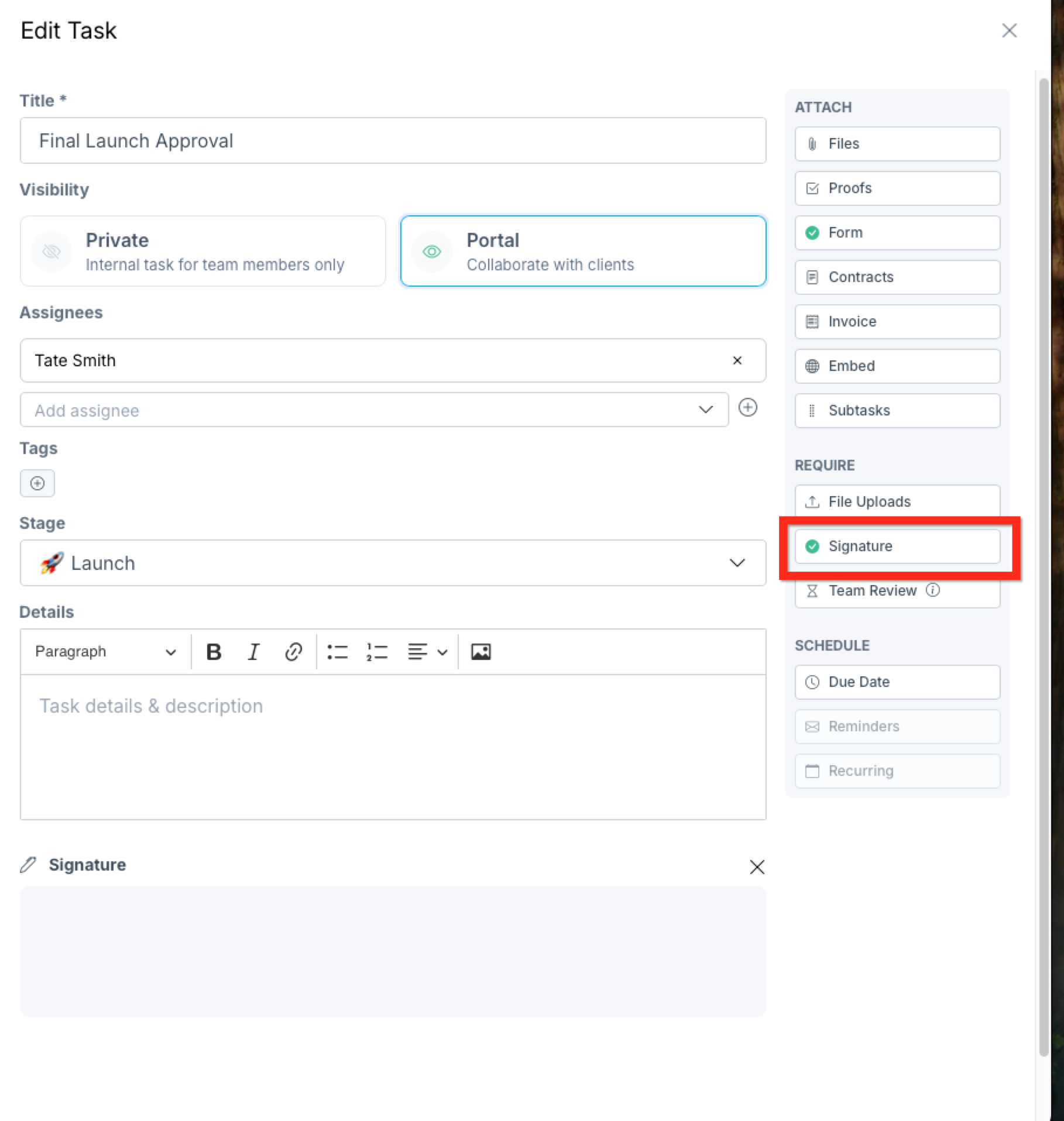
Task: Toggle the Signature requirement
Action: coord(897,546)
